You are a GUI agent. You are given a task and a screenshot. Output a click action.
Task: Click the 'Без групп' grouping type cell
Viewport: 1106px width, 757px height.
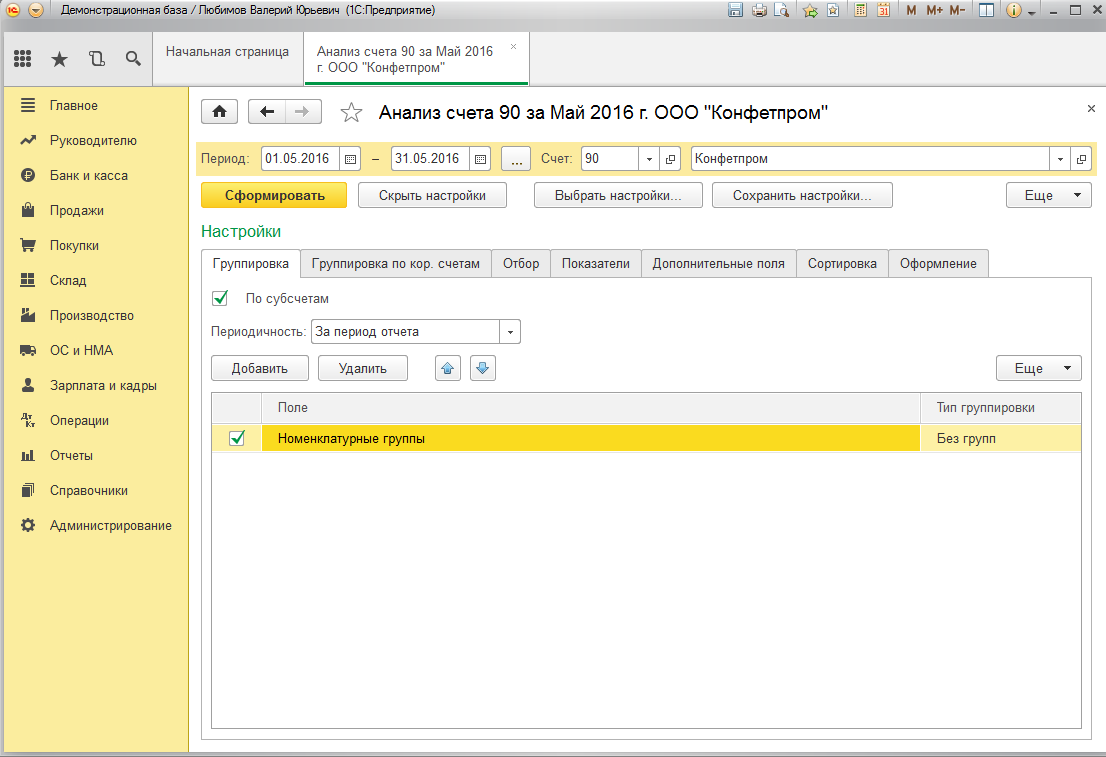point(999,438)
